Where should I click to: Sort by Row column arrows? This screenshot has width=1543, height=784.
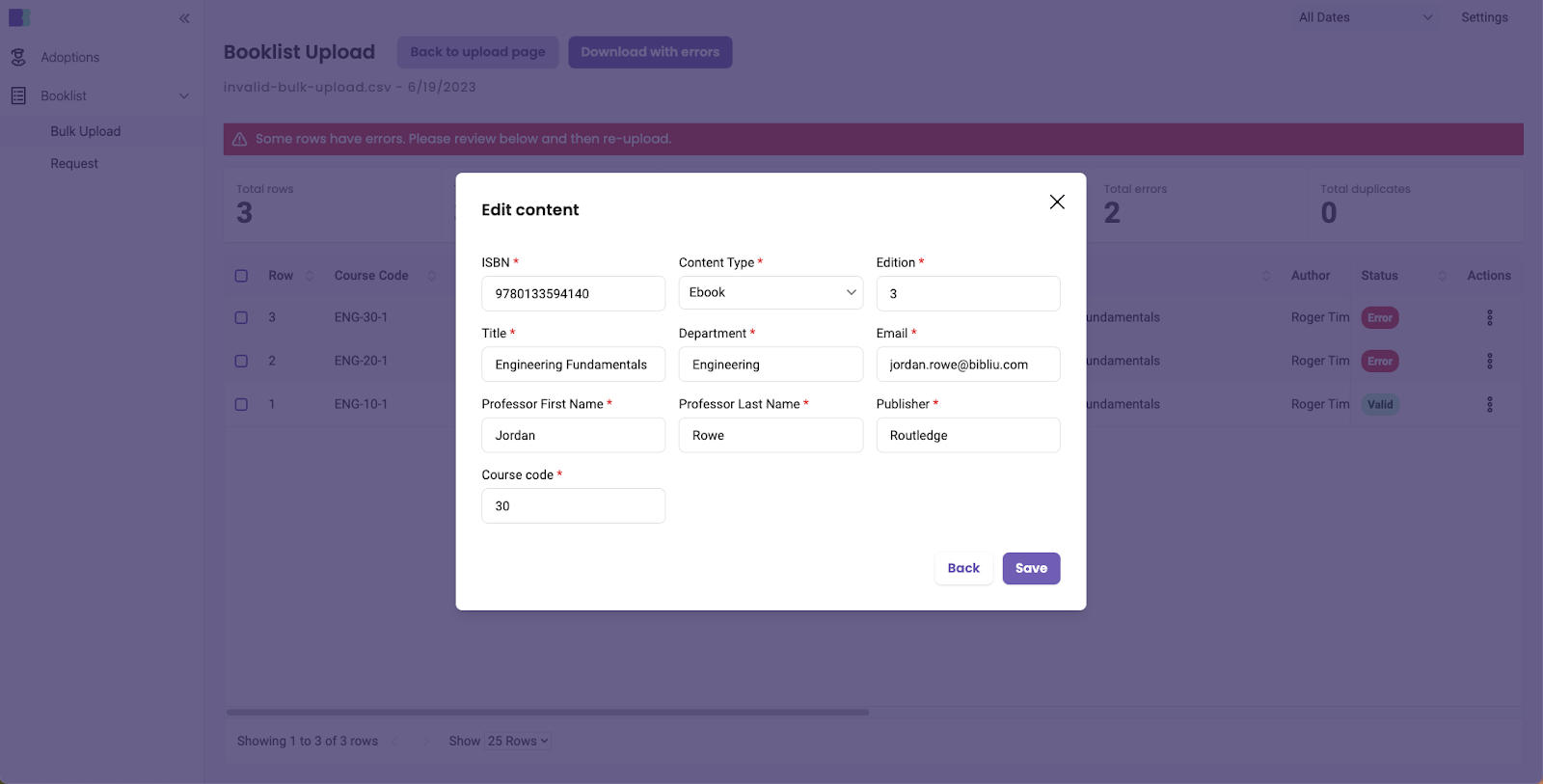pyautogui.click(x=310, y=276)
